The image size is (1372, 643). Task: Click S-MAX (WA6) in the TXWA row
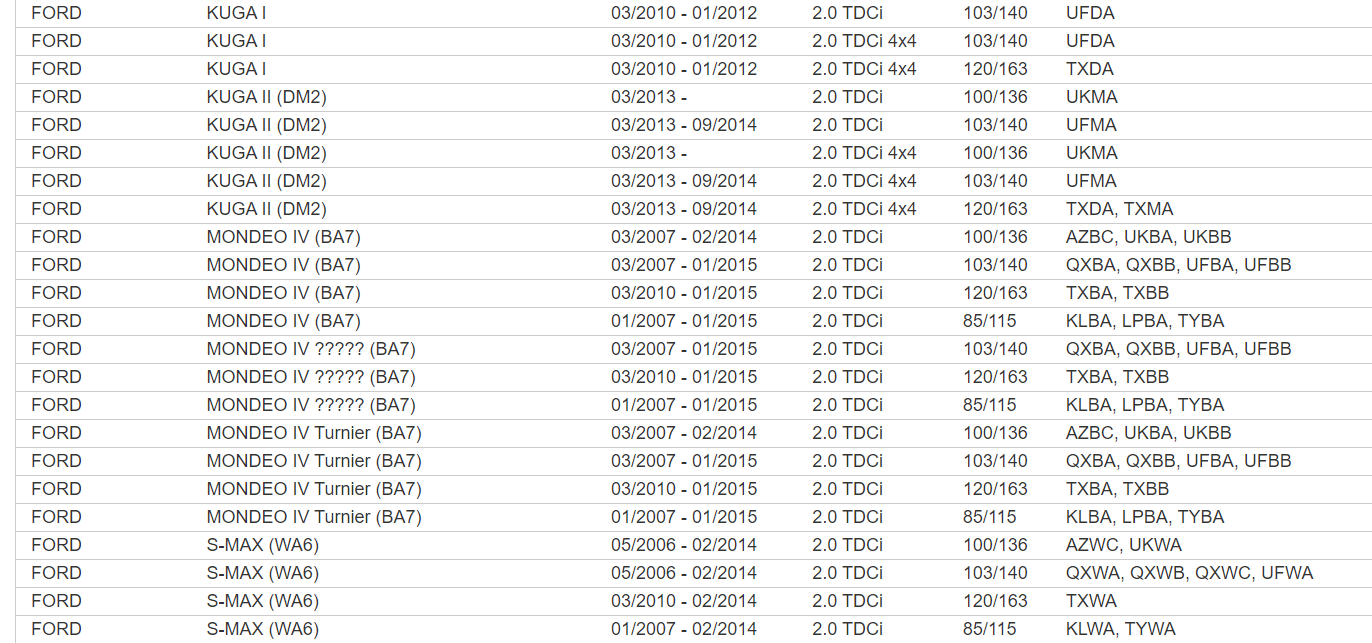262,601
